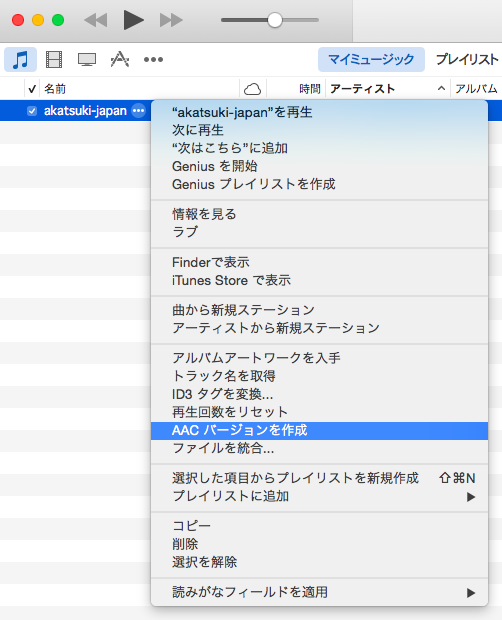Click the three-dot More libraries button
Screen dimensions: 502x620
pos(153,59)
